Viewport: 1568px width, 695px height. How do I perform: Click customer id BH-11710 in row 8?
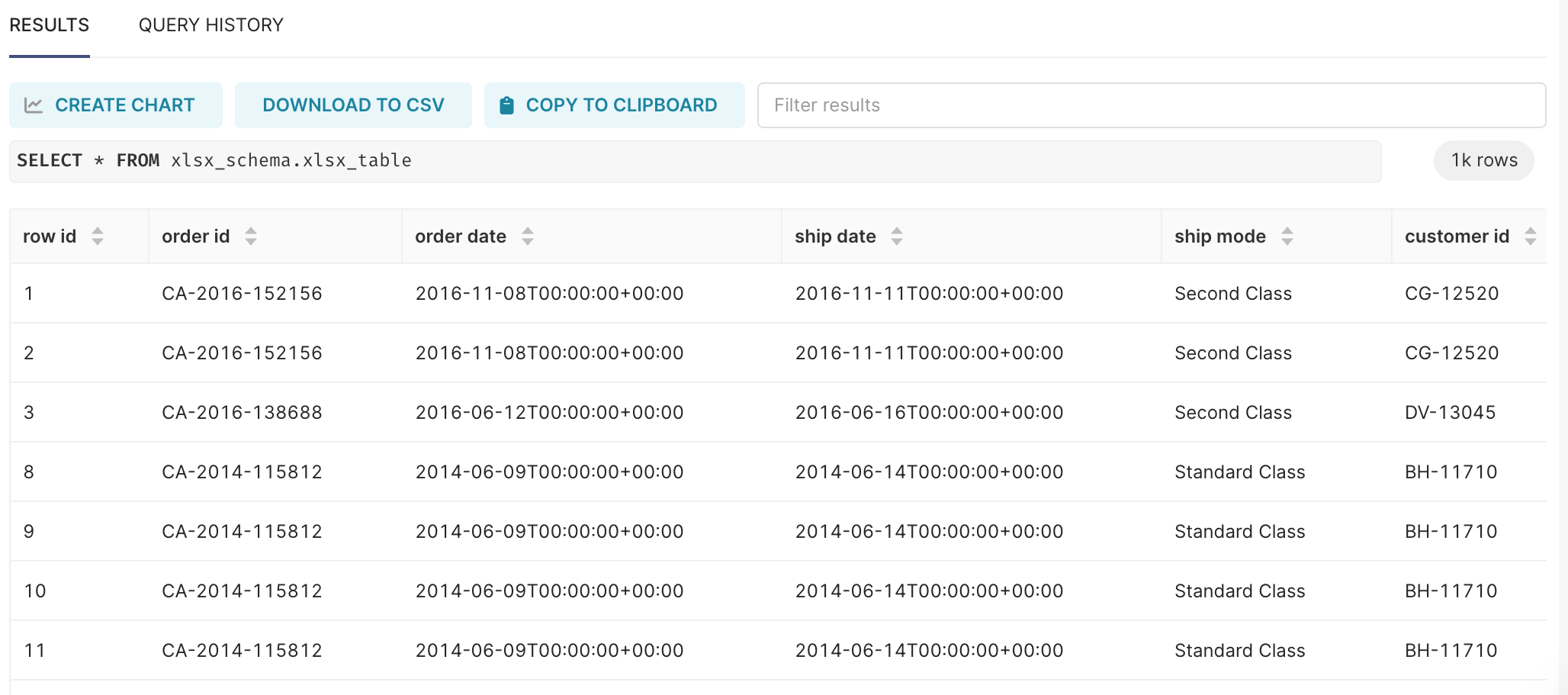pos(1451,472)
